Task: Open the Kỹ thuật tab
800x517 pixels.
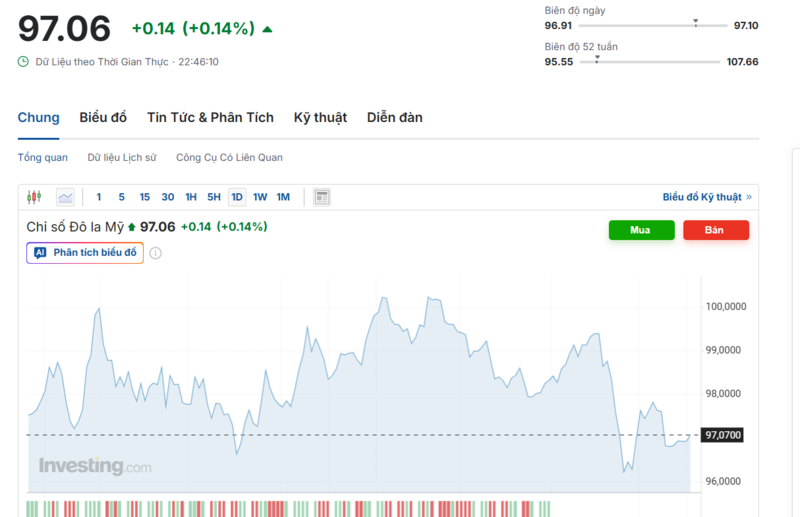Action: 320,118
